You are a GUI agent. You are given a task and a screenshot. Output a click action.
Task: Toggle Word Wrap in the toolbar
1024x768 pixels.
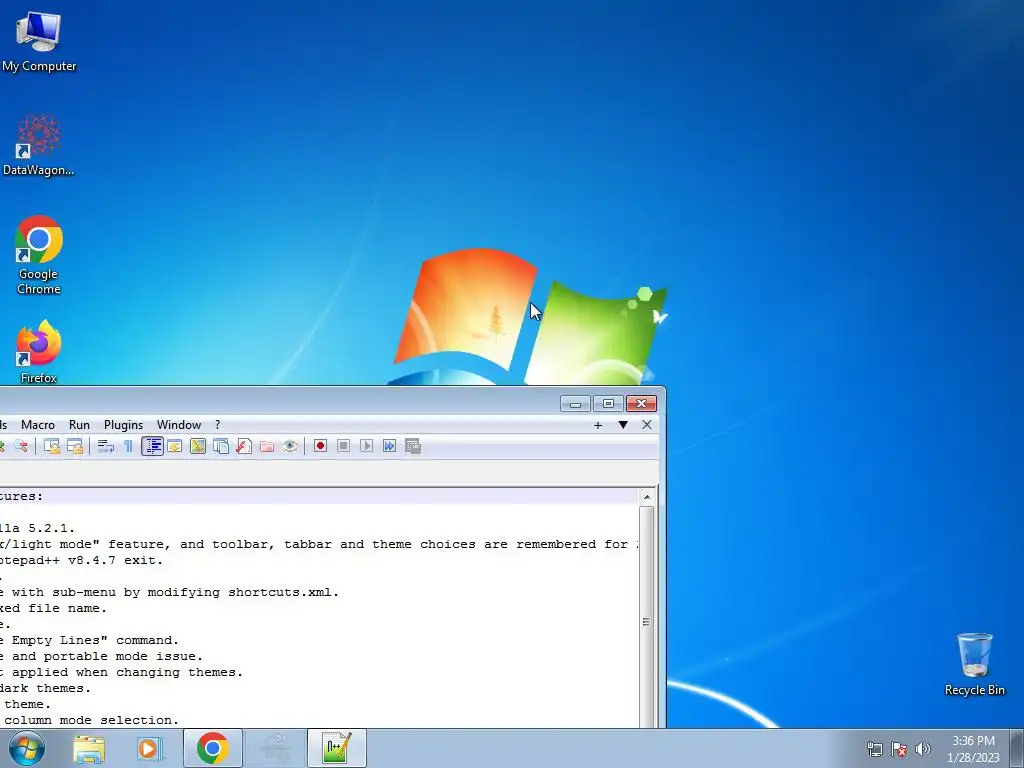[105, 446]
